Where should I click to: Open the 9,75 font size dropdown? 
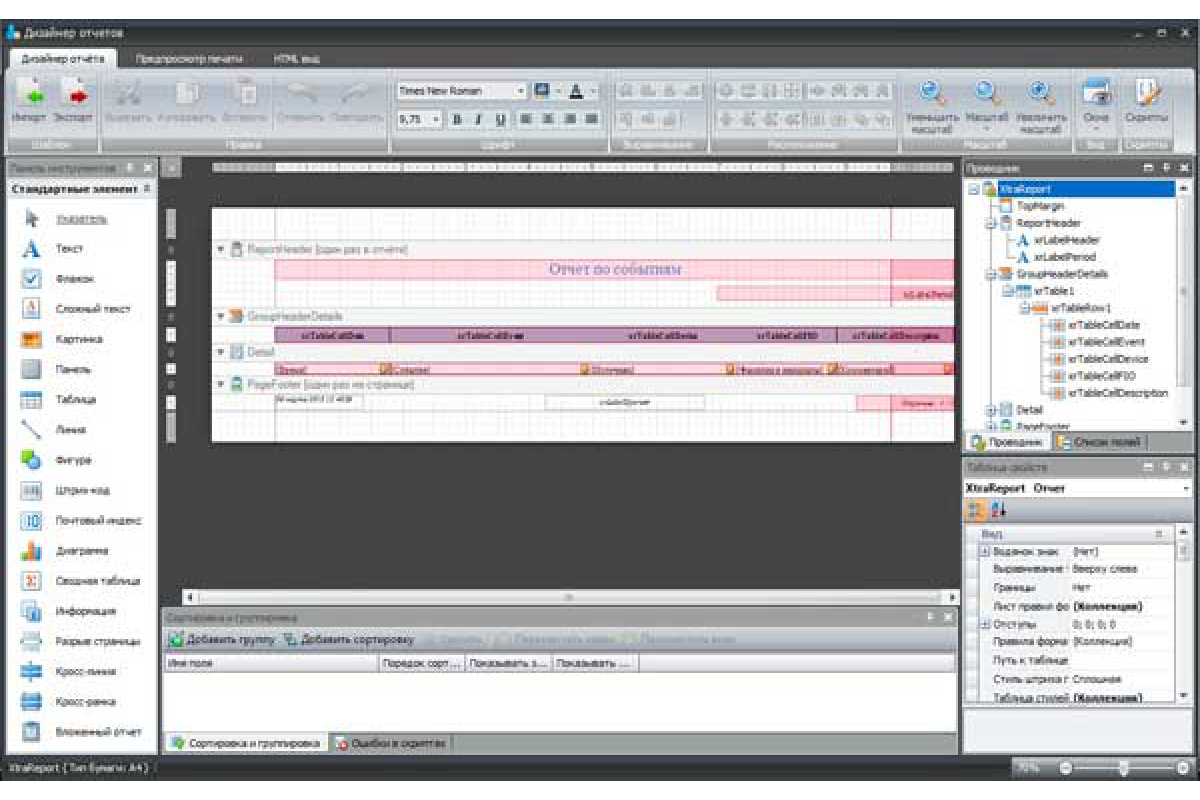click(x=437, y=119)
